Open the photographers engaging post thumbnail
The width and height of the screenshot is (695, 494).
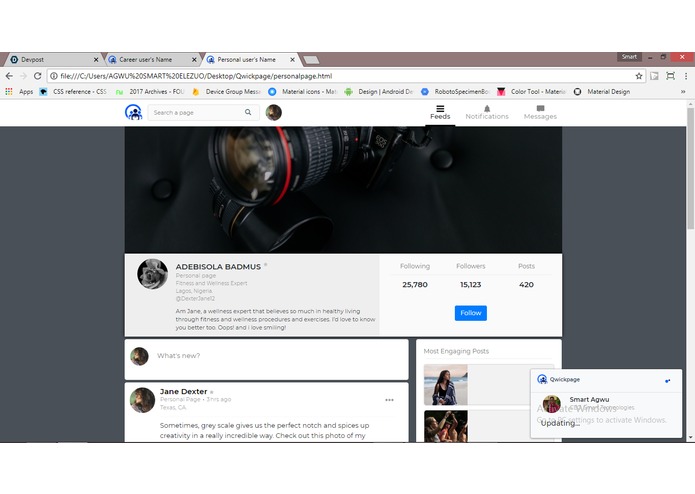pyautogui.click(x=445, y=426)
